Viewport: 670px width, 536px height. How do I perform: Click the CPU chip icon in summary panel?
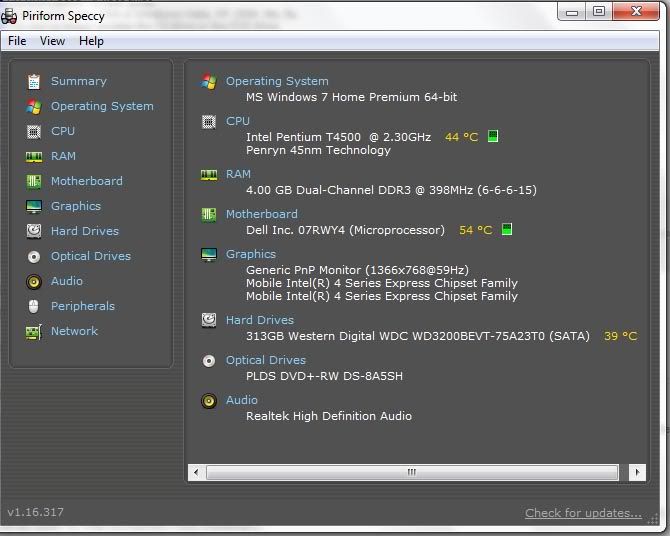pos(209,122)
